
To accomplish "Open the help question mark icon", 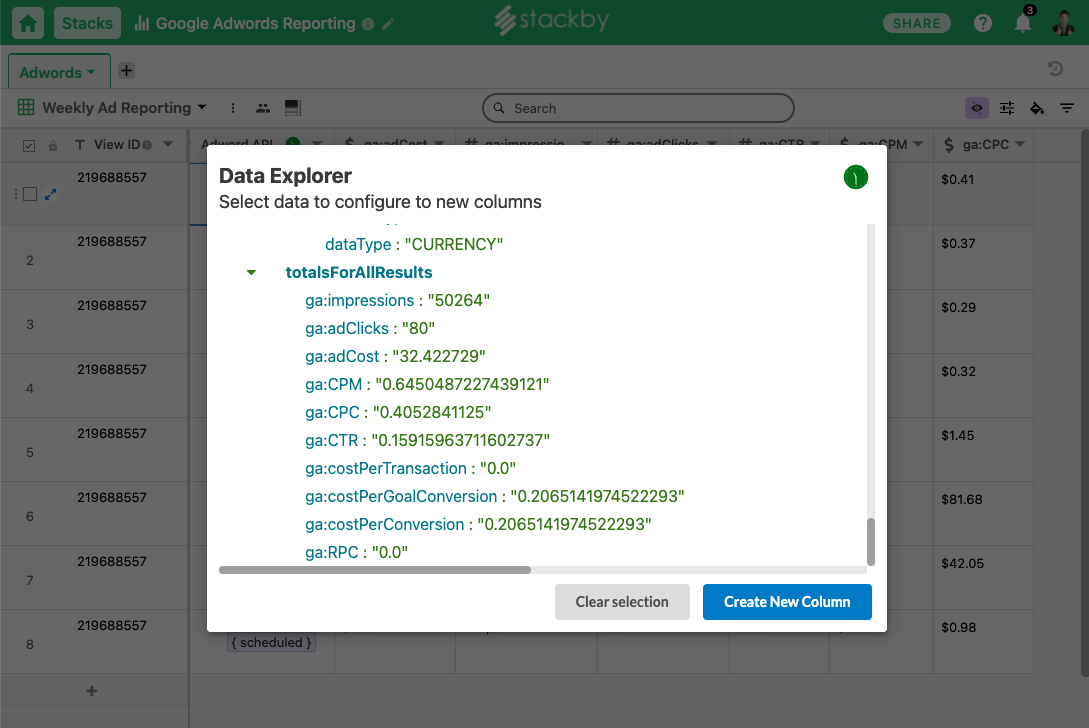I will tap(983, 23).
